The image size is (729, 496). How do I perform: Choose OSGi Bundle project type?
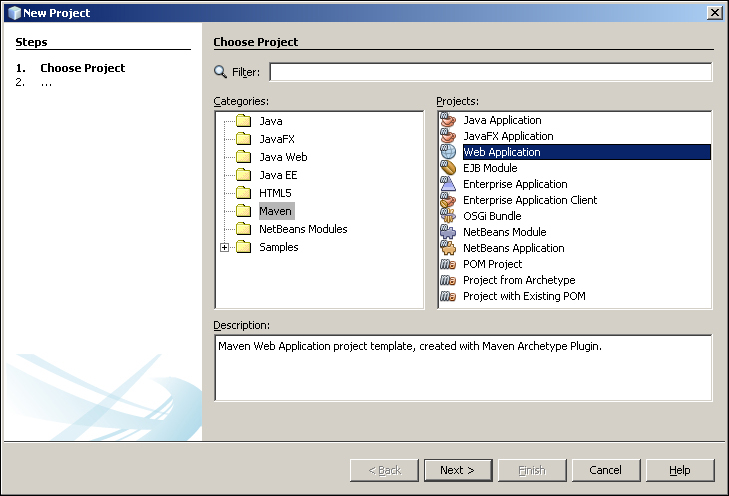pos(492,216)
